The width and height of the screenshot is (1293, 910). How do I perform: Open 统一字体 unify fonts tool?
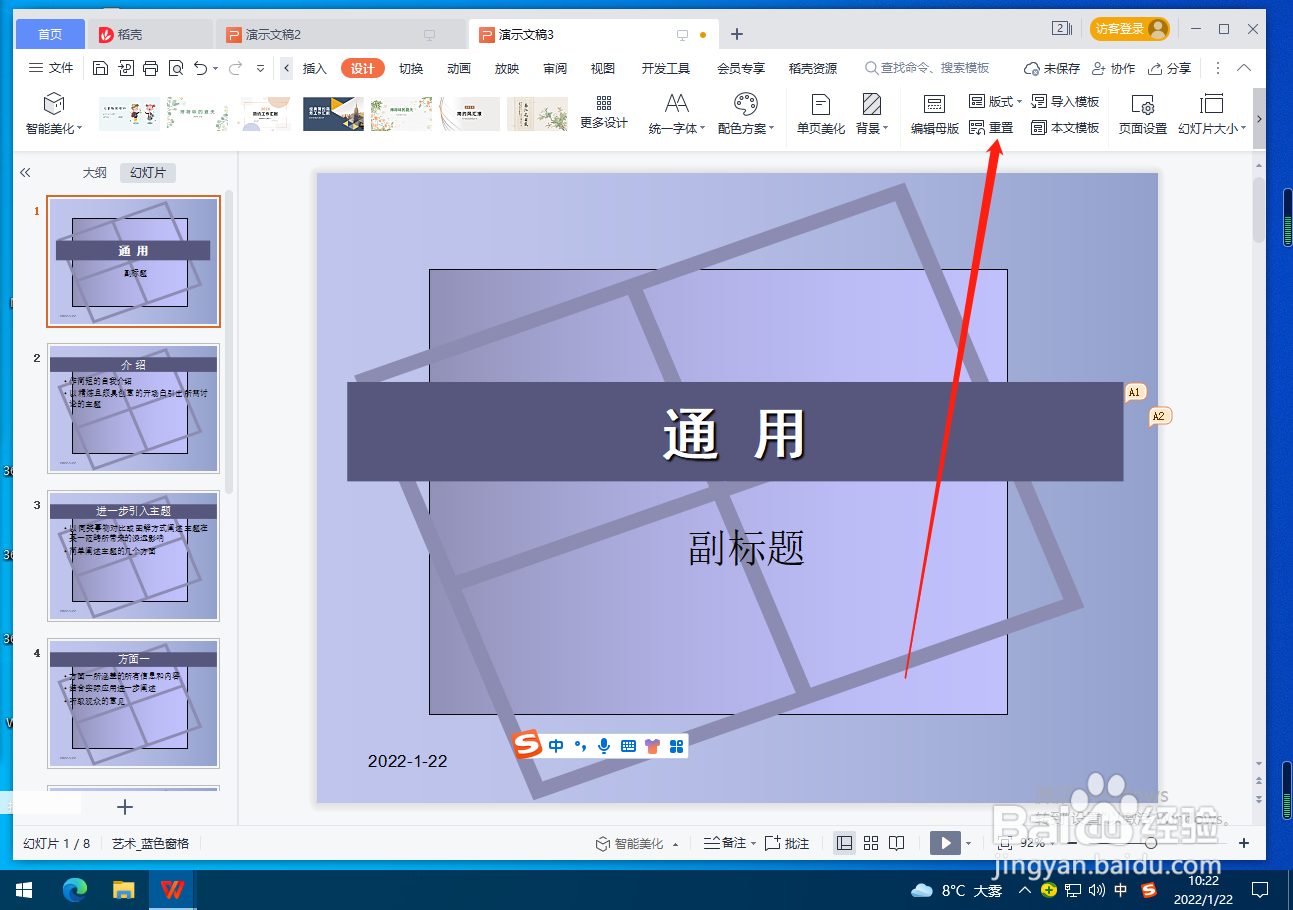677,114
